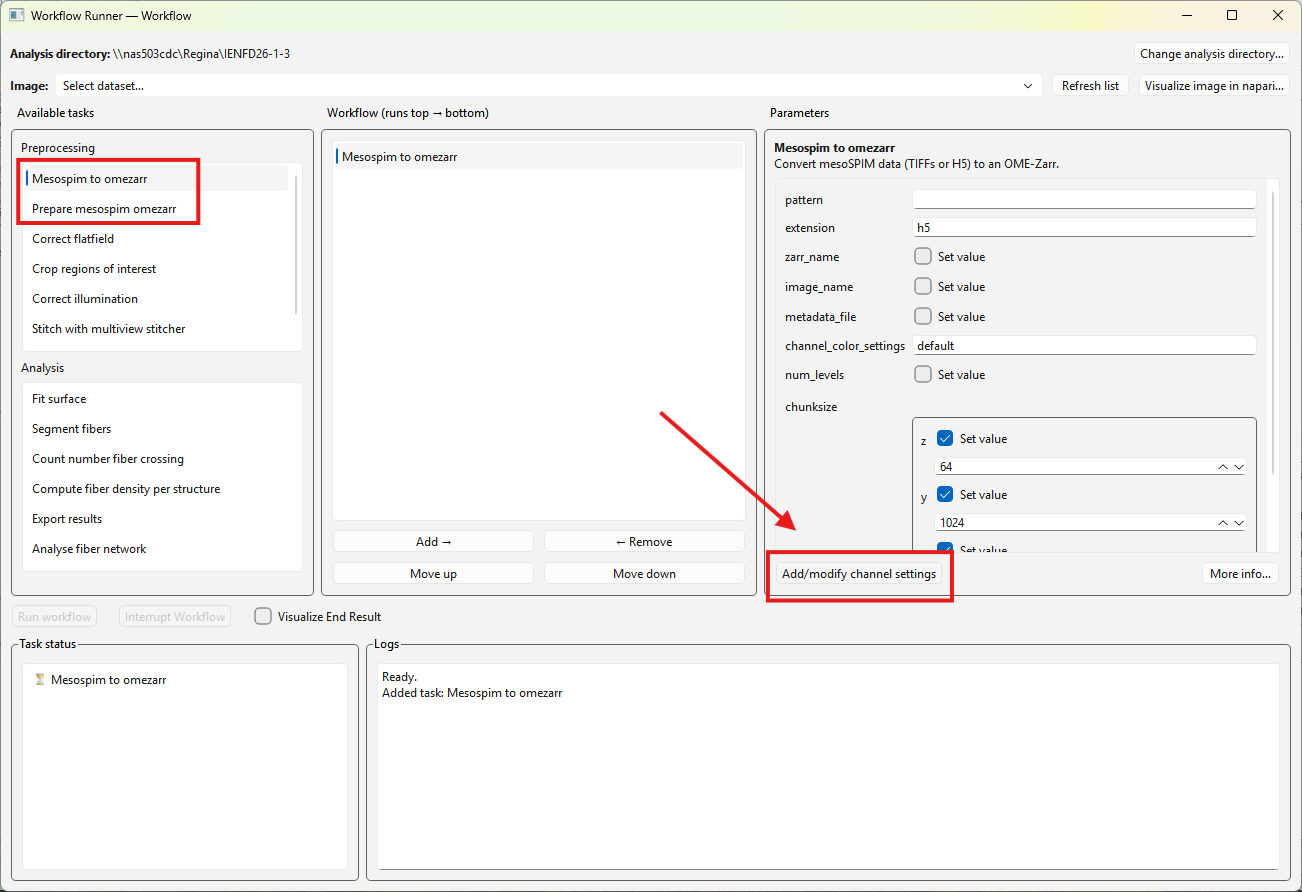This screenshot has width=1302, height=892.
Task: Click "Refresh list" next to Image selector
Action: click(1090, 85)
